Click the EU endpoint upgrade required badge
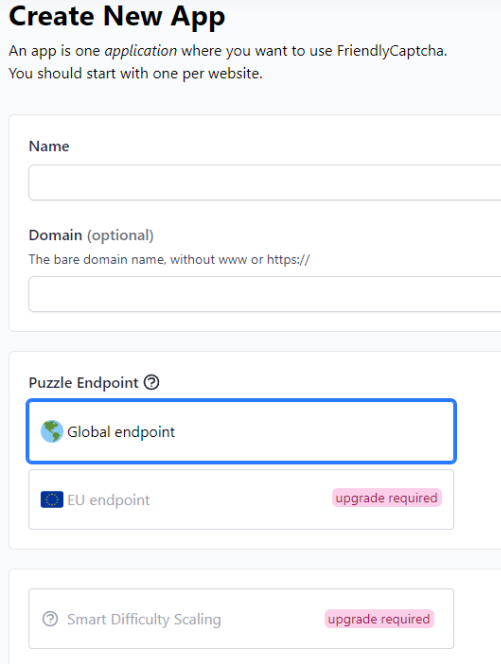This screenshot has width=501, height=664. pyautogui.click(x=387, y=498)
